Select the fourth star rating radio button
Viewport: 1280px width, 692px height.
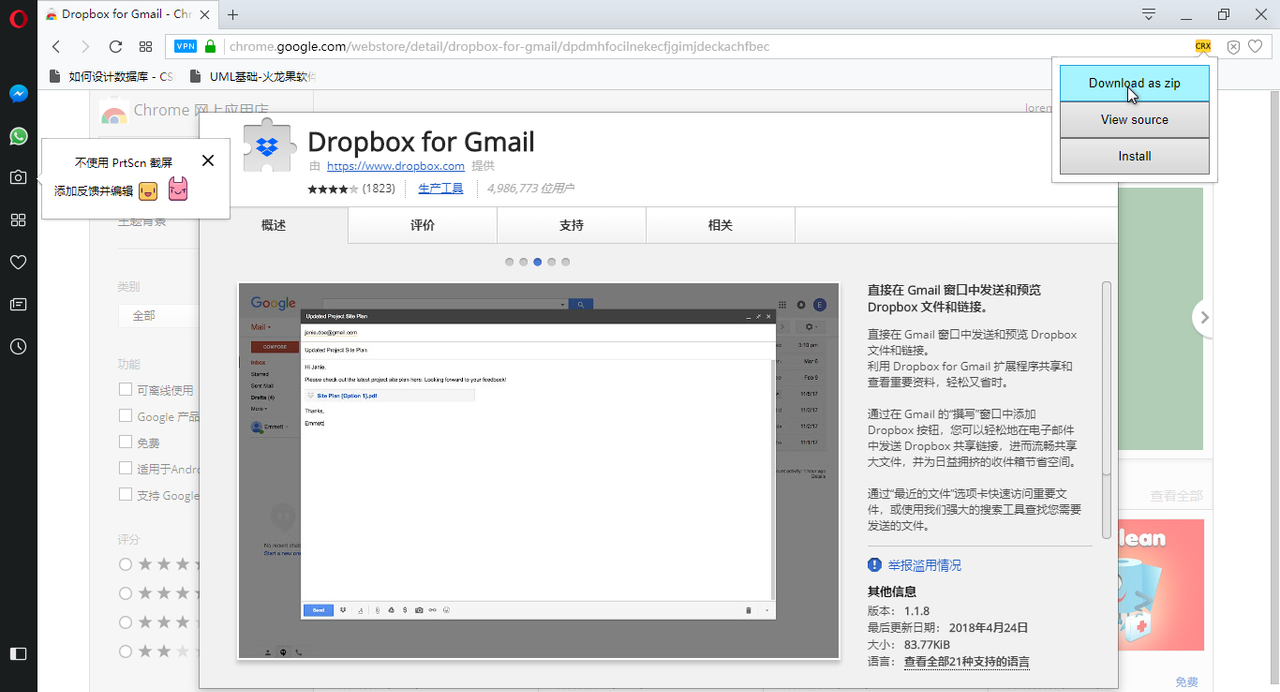pos(126,651)
